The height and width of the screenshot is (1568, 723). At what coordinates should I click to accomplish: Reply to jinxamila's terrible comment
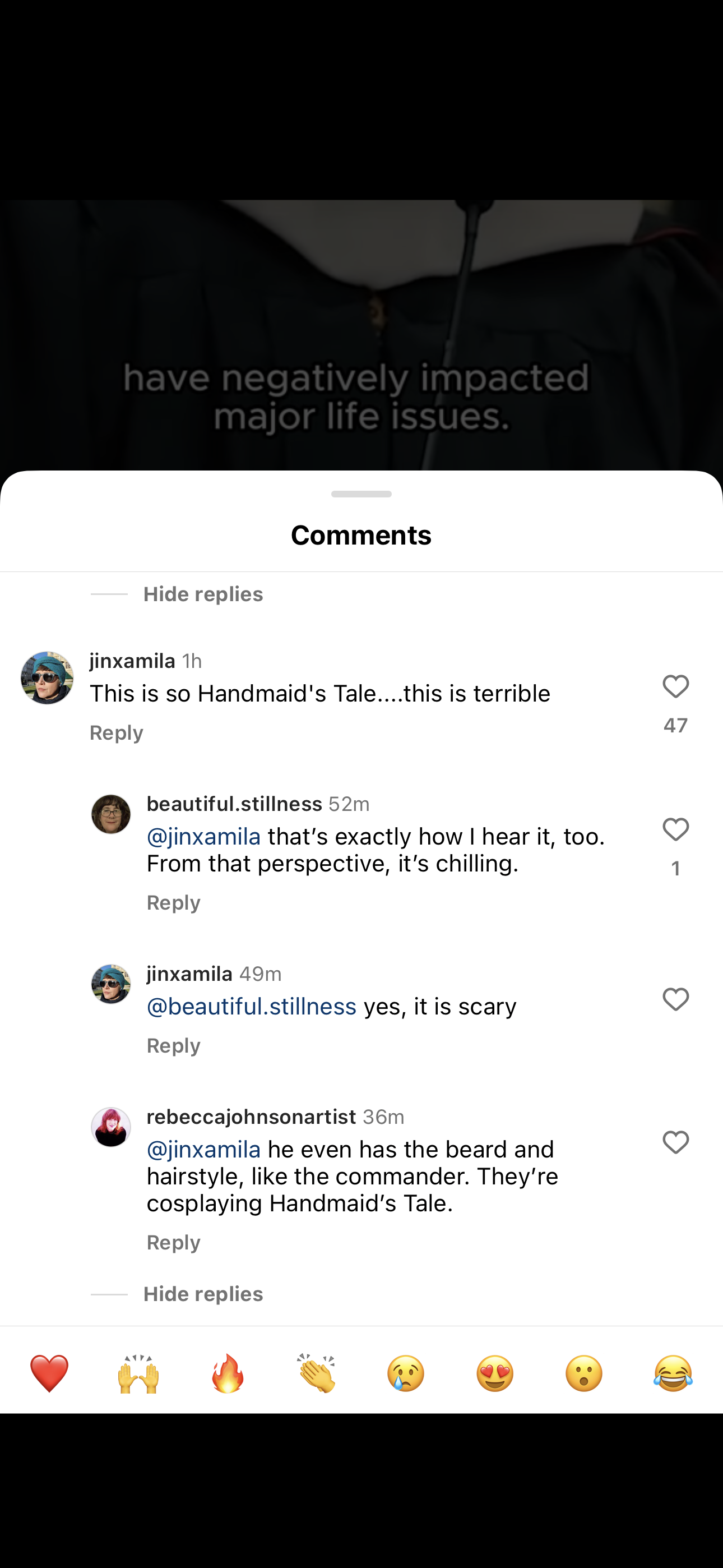(x=116, y=733)
